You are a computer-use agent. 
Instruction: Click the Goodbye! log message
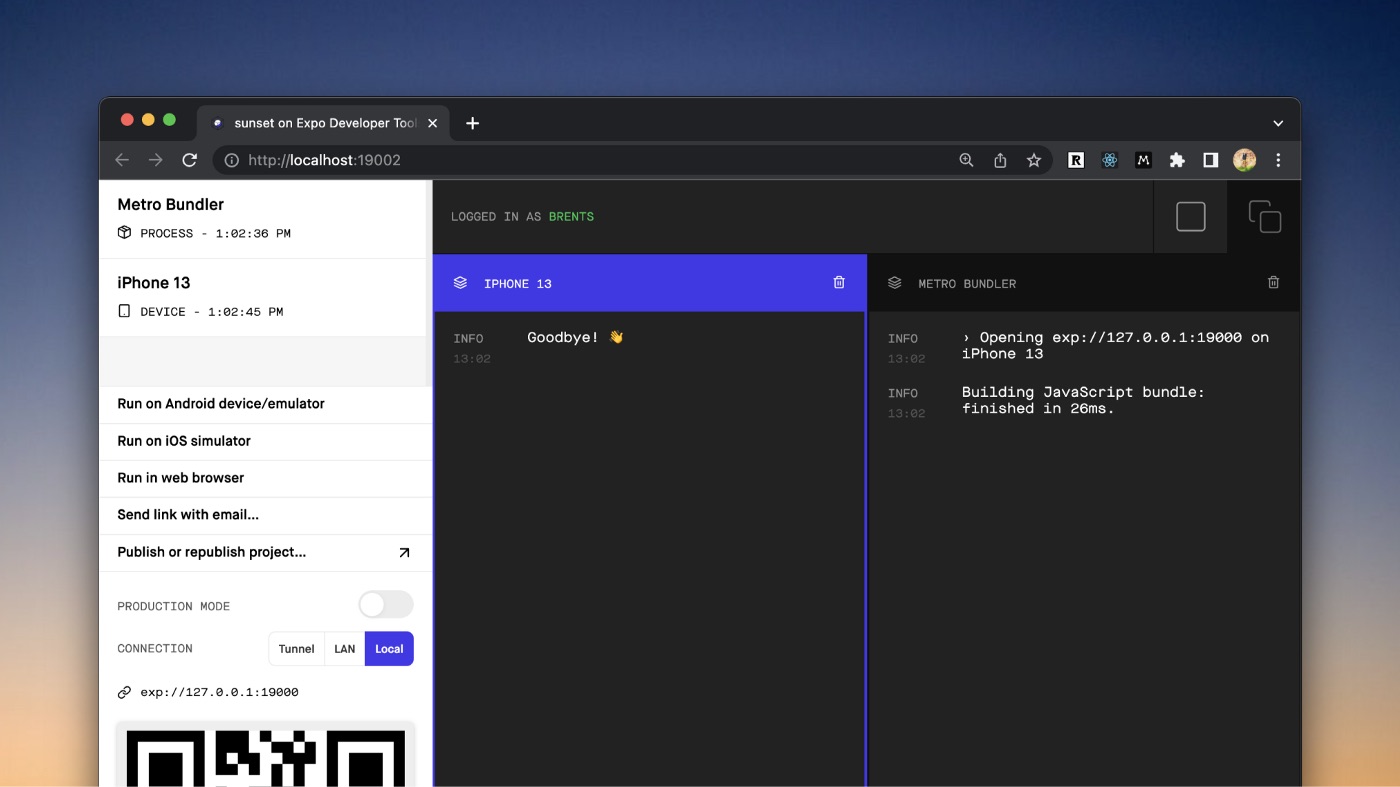click(575, 338)
